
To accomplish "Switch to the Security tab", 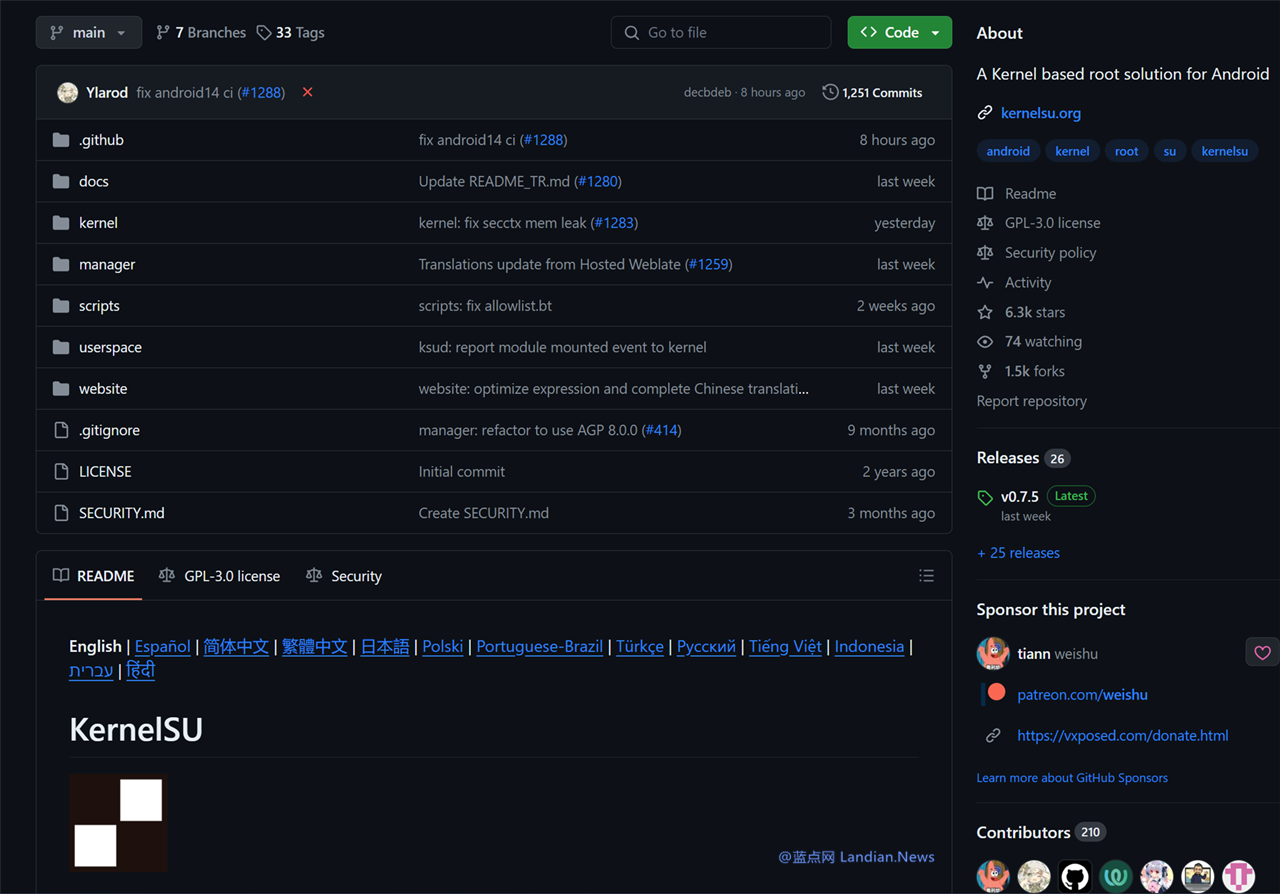I will tap(344, 576).
